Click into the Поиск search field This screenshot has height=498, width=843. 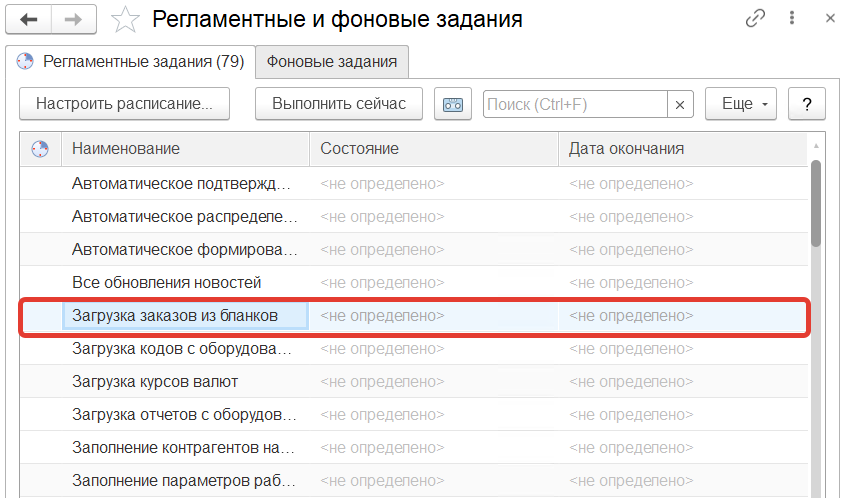point(575,104)
